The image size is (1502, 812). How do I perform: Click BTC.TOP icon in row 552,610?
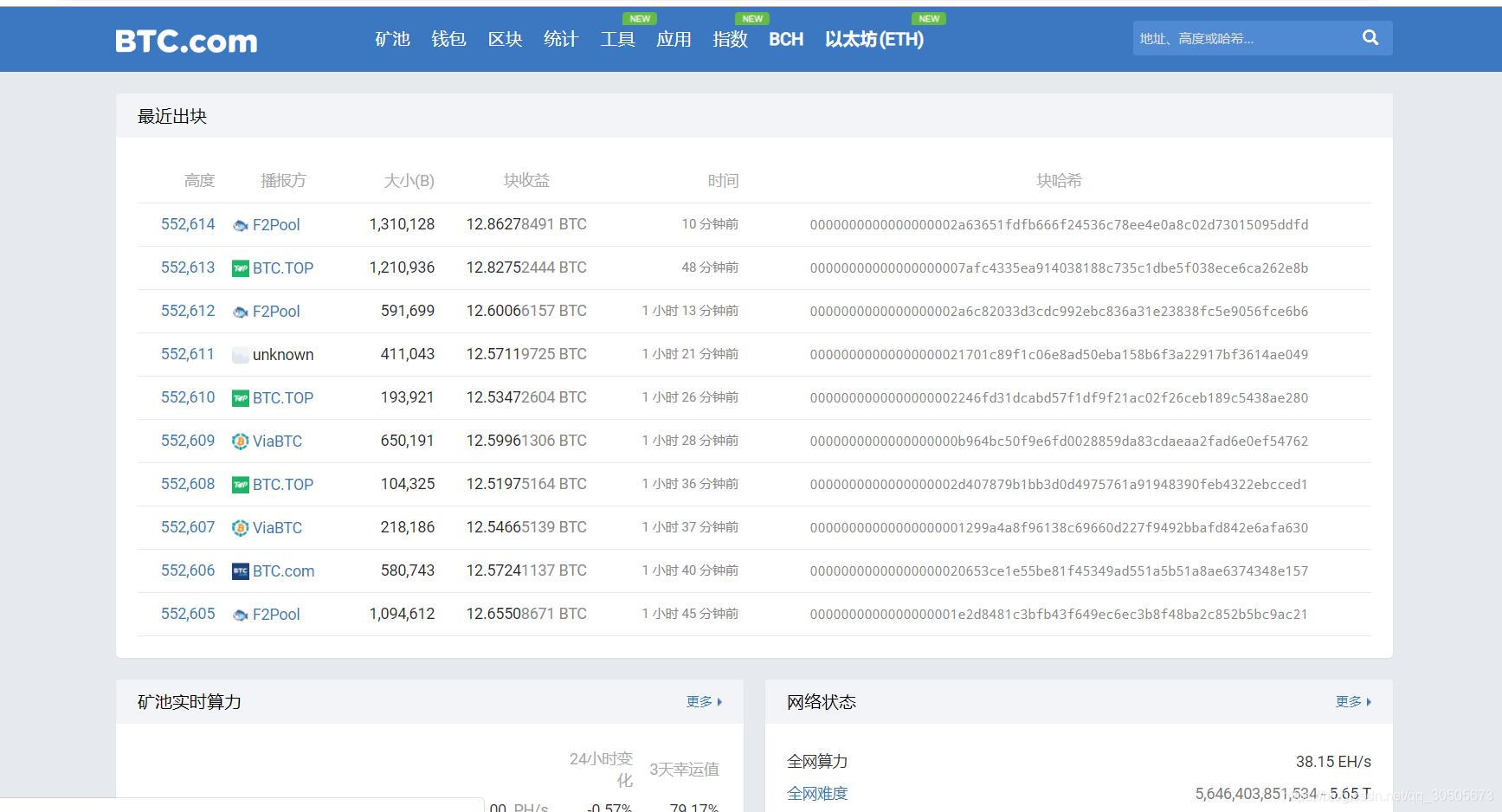click(x=241, y=398)
